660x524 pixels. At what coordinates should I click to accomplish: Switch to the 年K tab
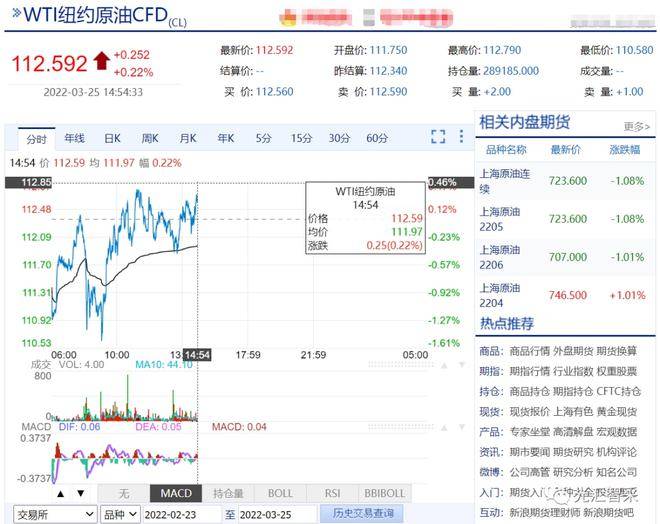point(226,138)
